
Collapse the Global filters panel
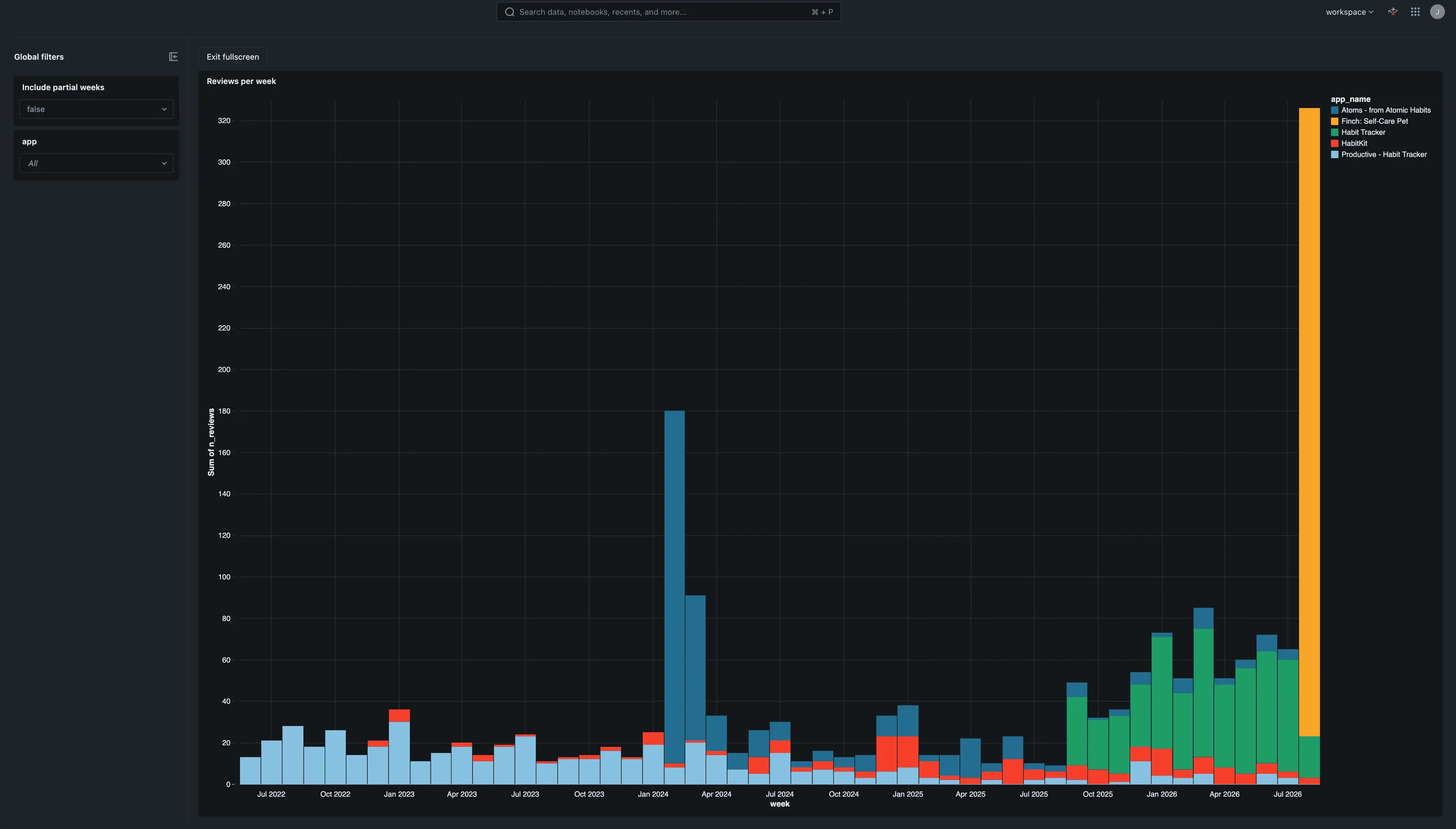(173, 56)
